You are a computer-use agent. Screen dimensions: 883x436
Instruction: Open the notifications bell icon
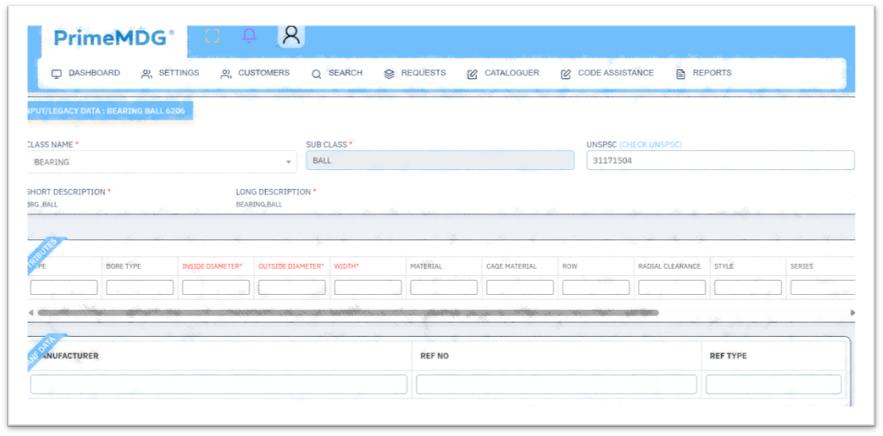coord(250,36)
